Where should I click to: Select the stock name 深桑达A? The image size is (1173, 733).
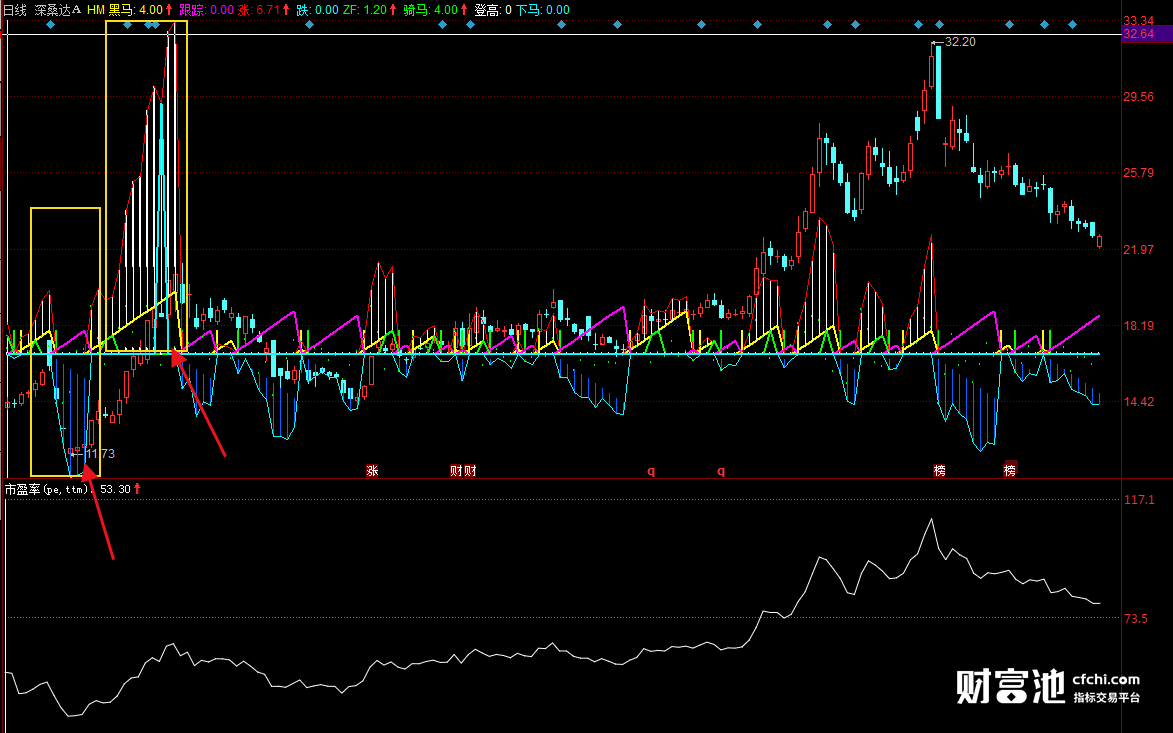pos(58,10)
